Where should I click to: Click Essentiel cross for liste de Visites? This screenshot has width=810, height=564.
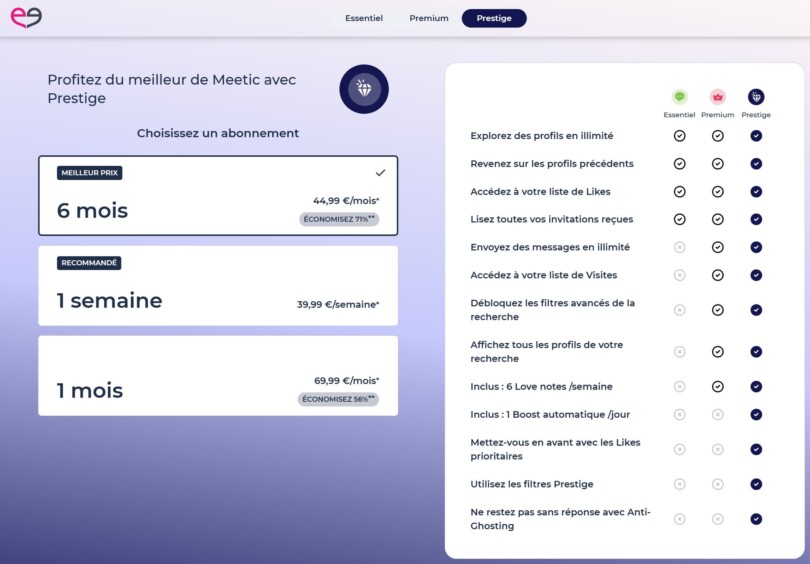pos(679,275)
